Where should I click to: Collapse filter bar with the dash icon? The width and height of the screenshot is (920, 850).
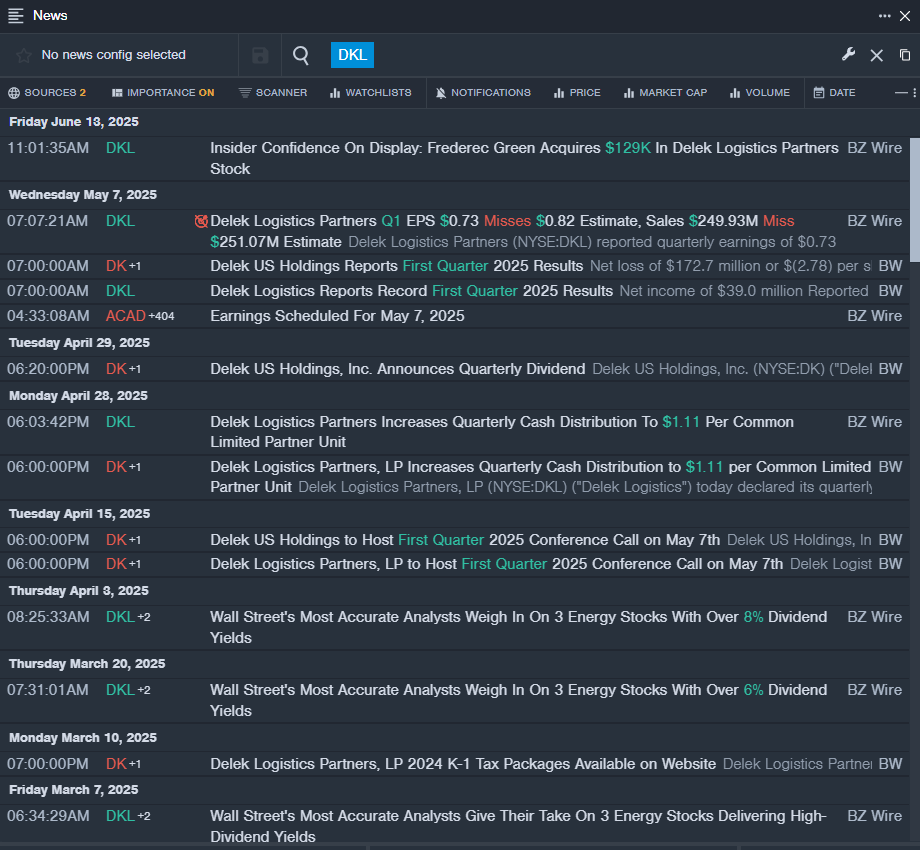(x=901, y=93)
